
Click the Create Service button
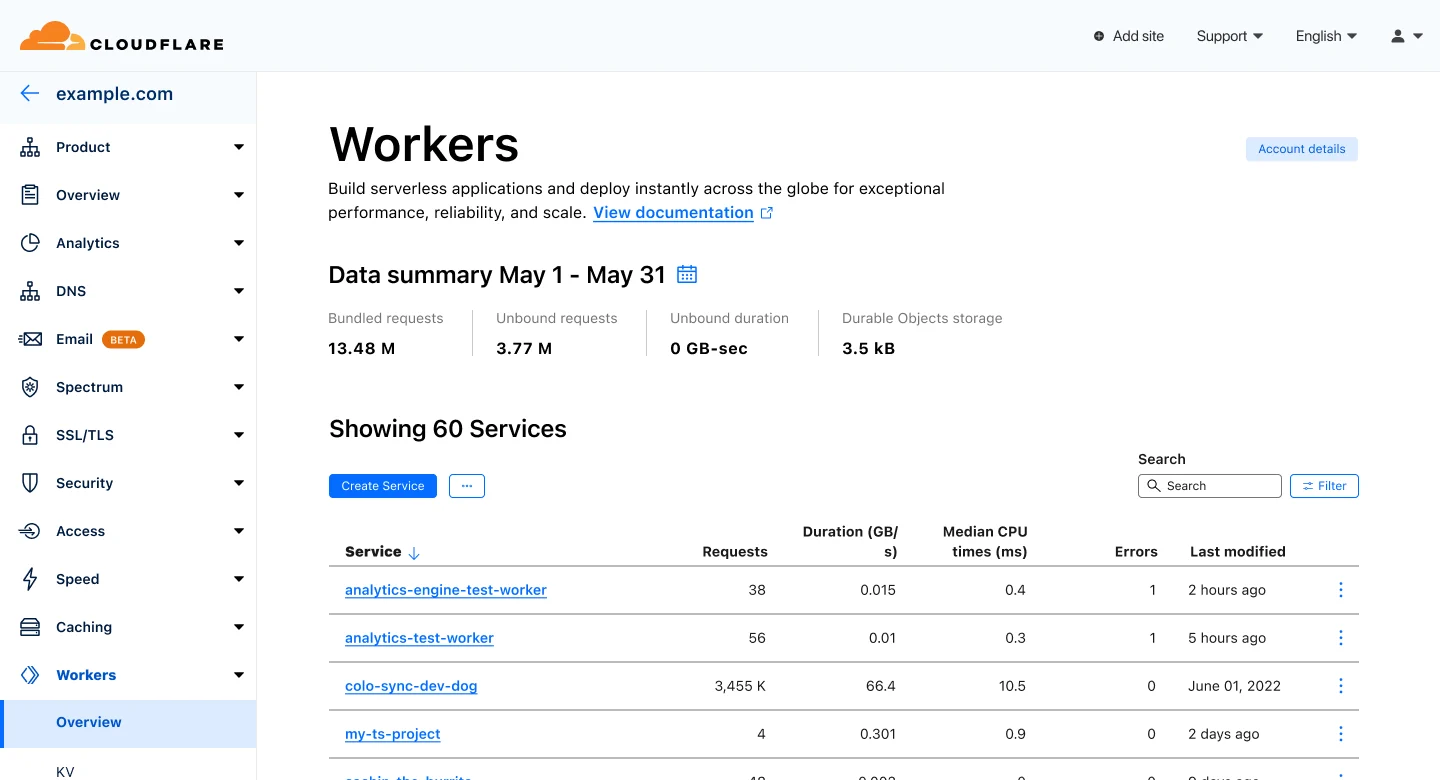point(383,486)
